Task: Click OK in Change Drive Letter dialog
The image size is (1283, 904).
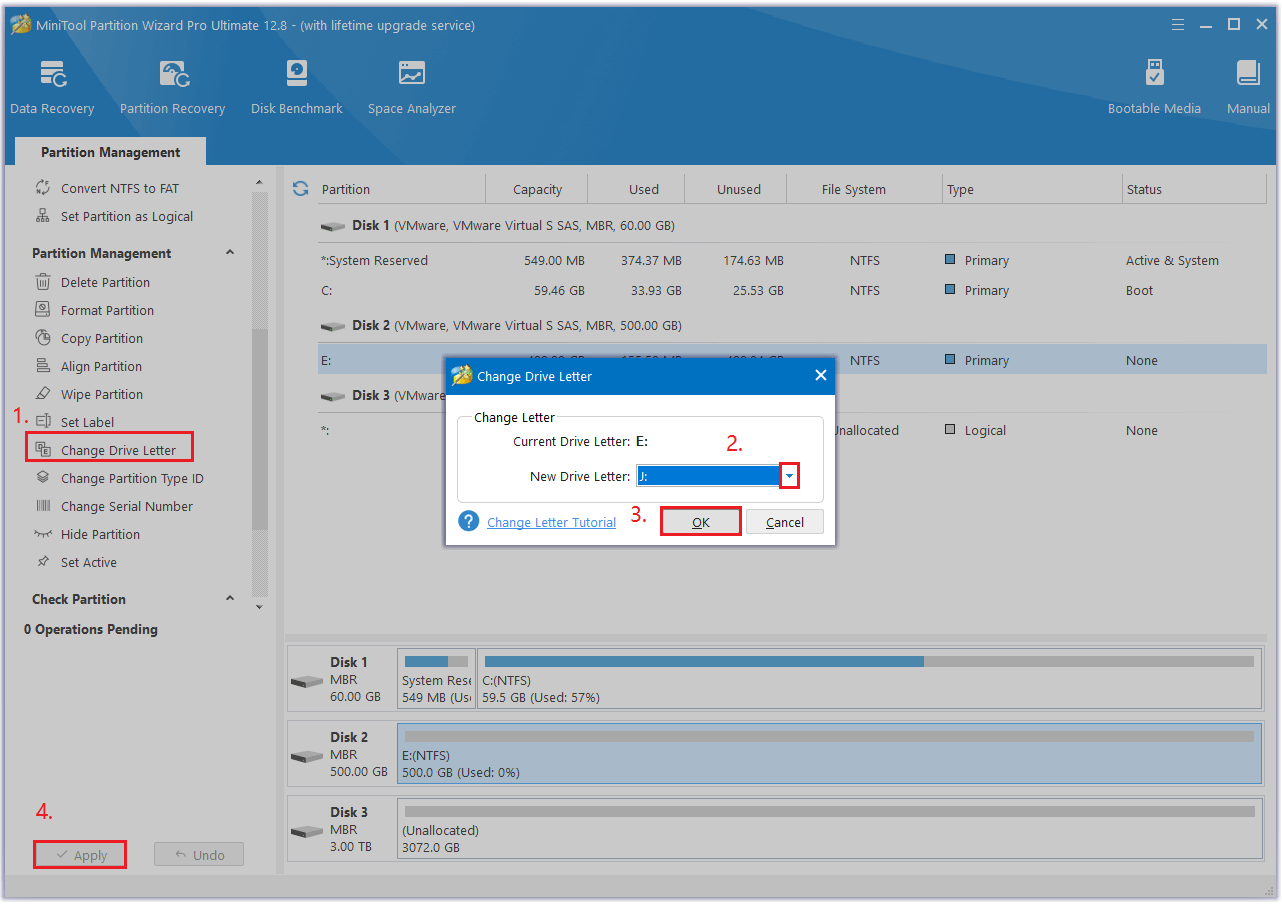Action: point(701,522)
